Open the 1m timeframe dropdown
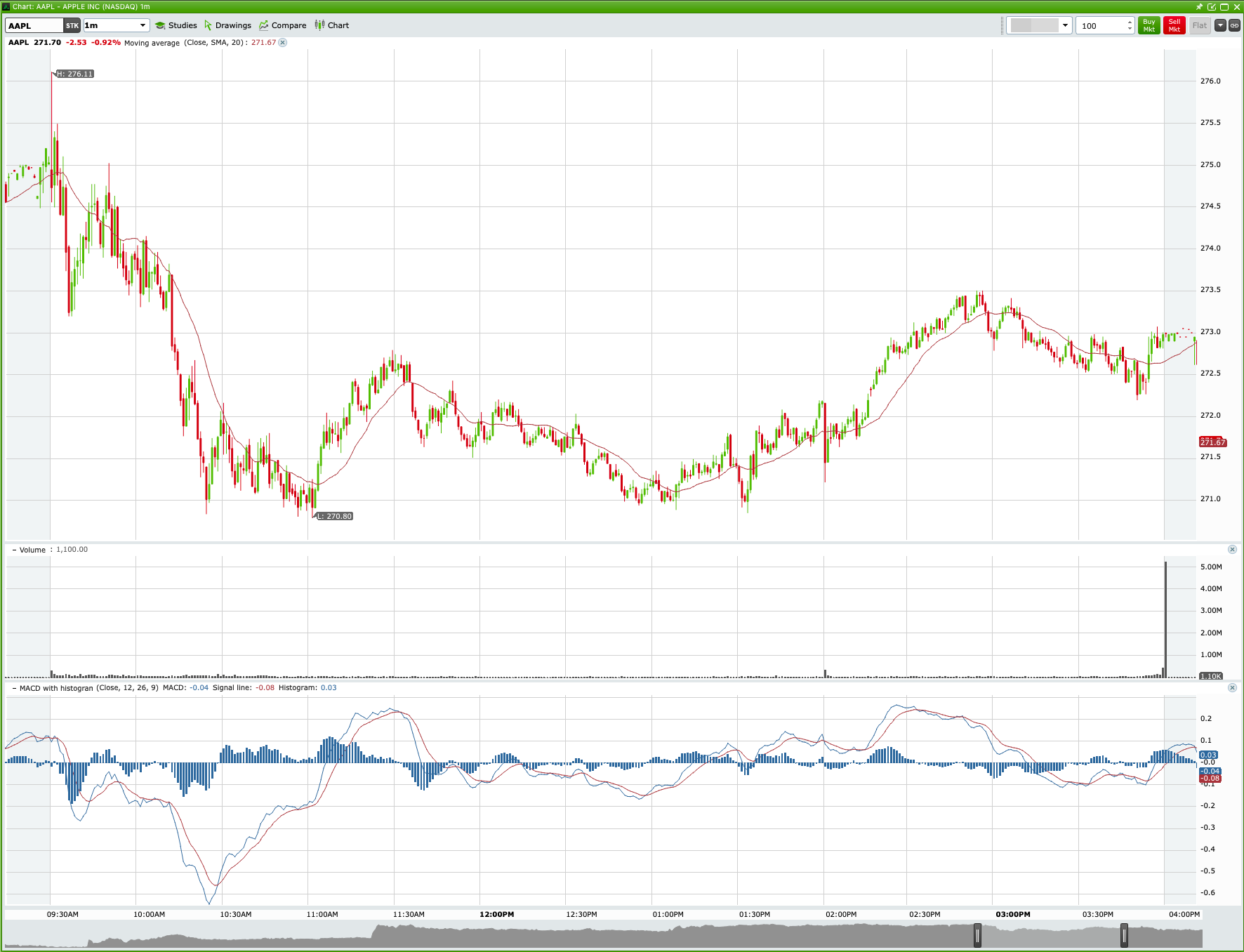 tap(142, 25)
